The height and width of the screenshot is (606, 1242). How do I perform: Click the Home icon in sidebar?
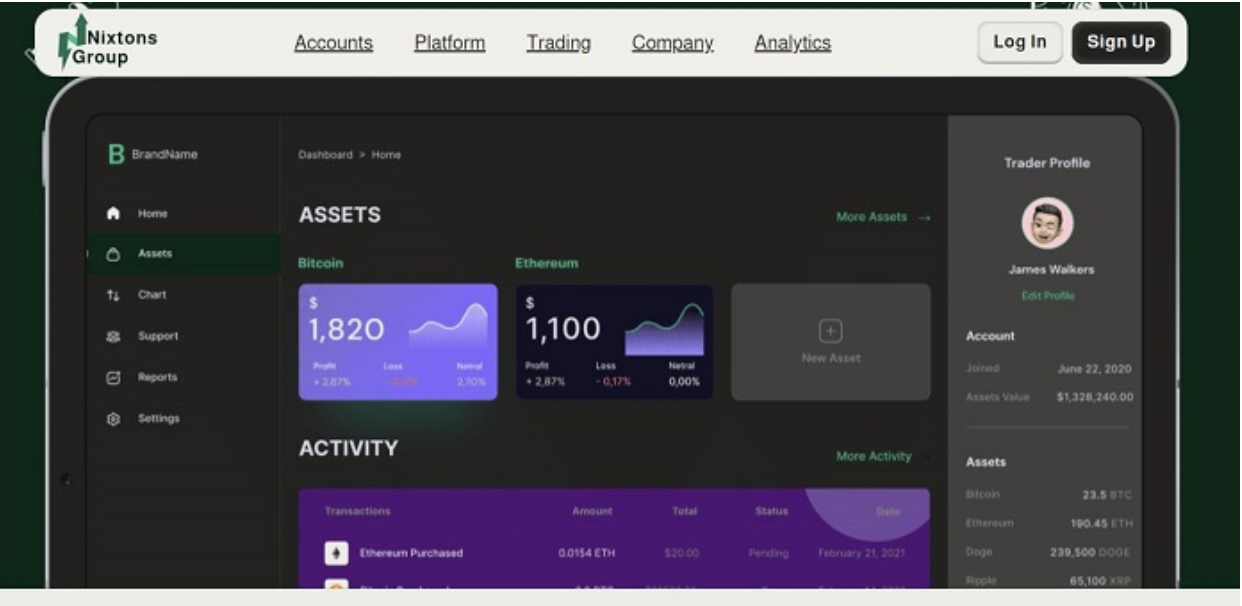click(114, 214)
